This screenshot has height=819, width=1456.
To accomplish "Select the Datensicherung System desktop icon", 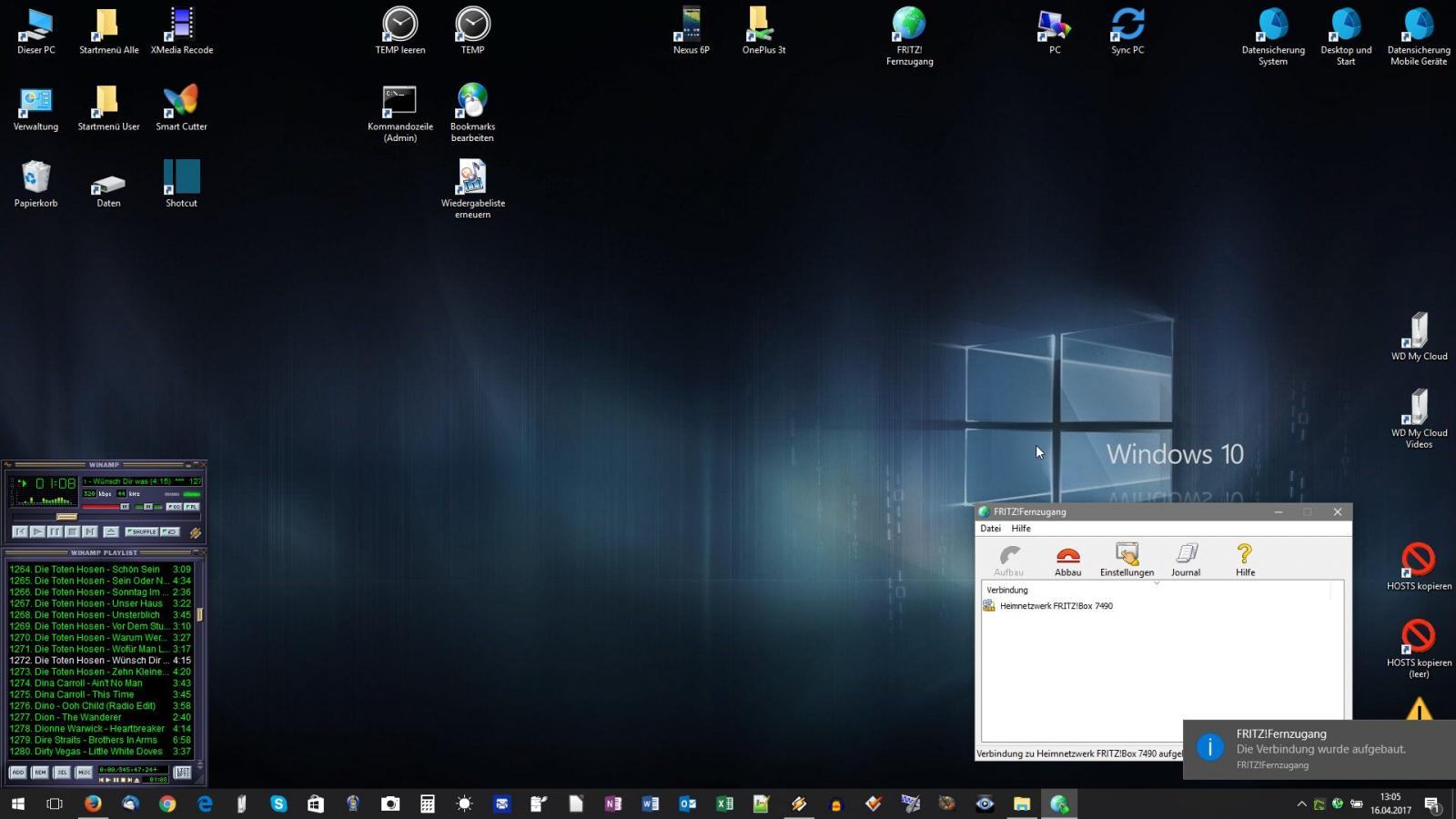I will [x=1273, y=36].
